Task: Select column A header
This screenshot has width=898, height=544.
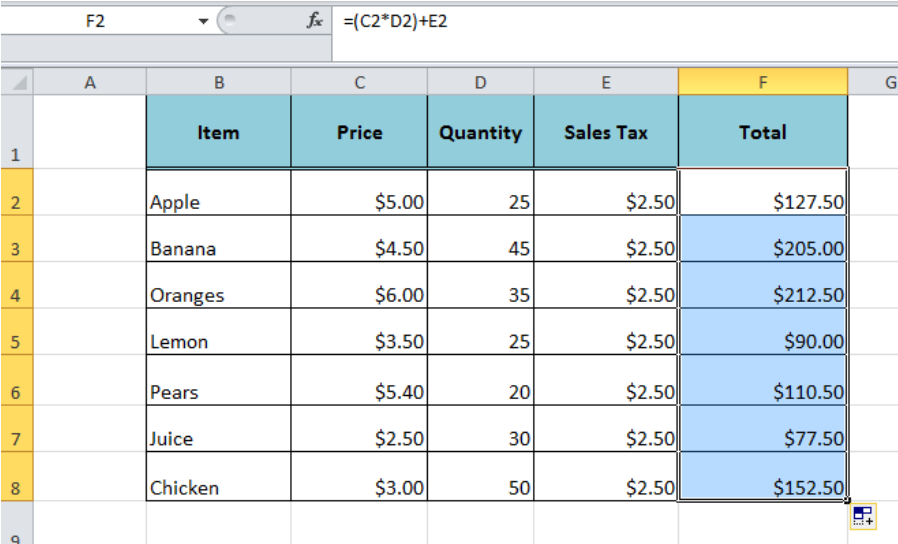Action: (x=90, y=83)
